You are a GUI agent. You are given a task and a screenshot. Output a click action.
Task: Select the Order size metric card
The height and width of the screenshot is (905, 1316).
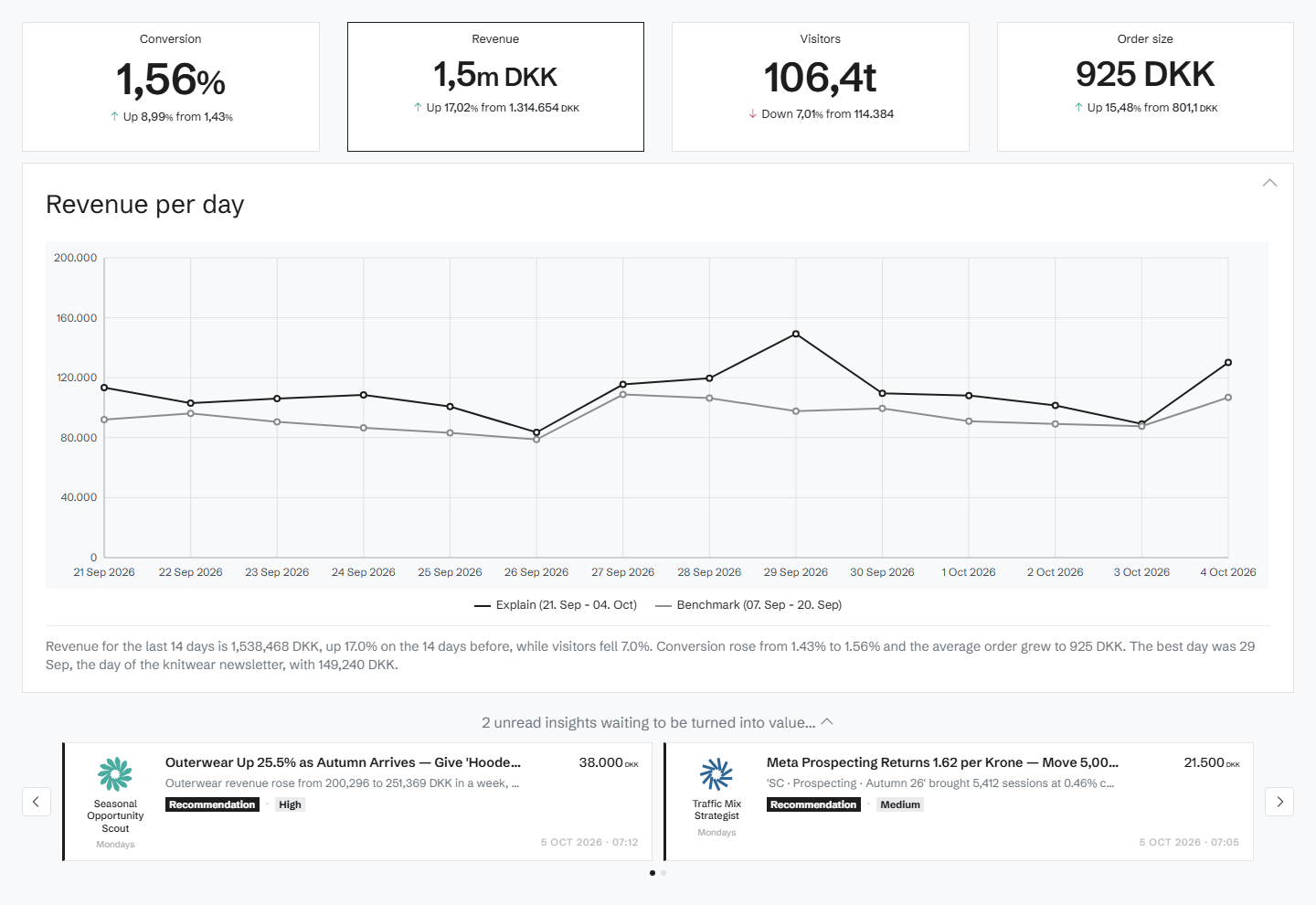1145,87
